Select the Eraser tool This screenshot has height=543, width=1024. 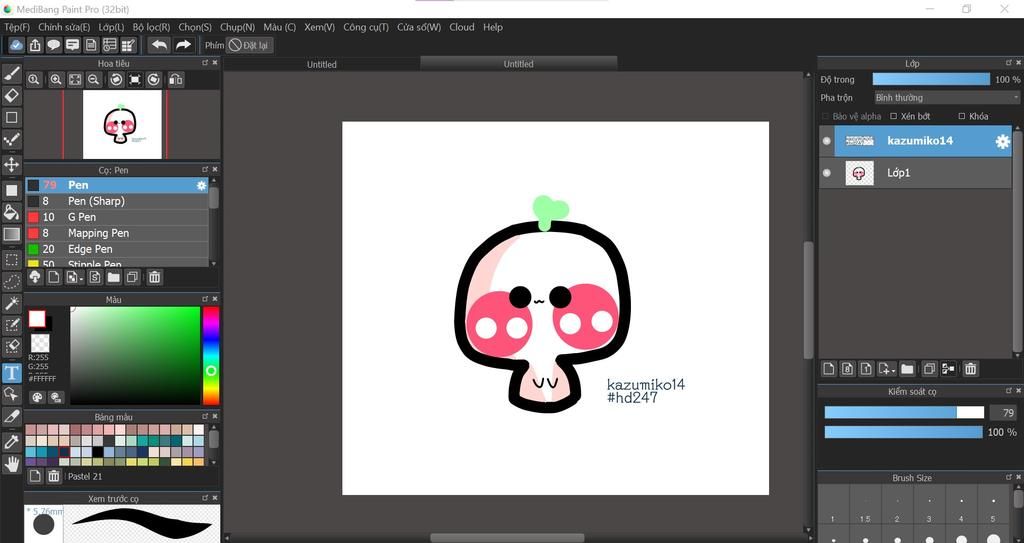coord(12,95)
